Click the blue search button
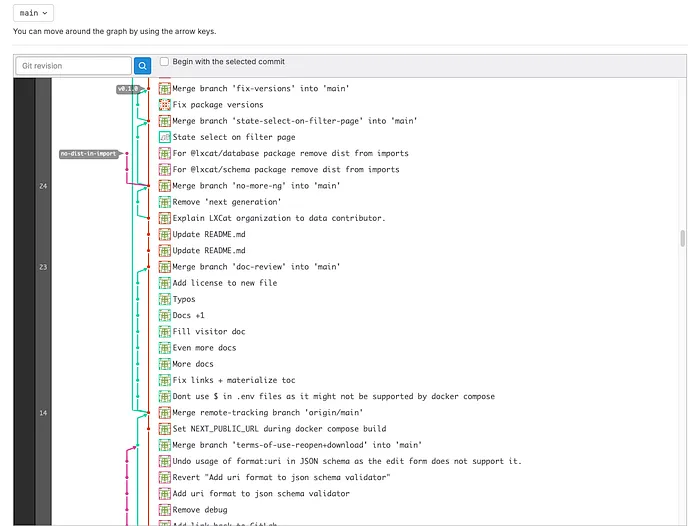This screenshot has width=700, height=526. click(x=142, y=66)
